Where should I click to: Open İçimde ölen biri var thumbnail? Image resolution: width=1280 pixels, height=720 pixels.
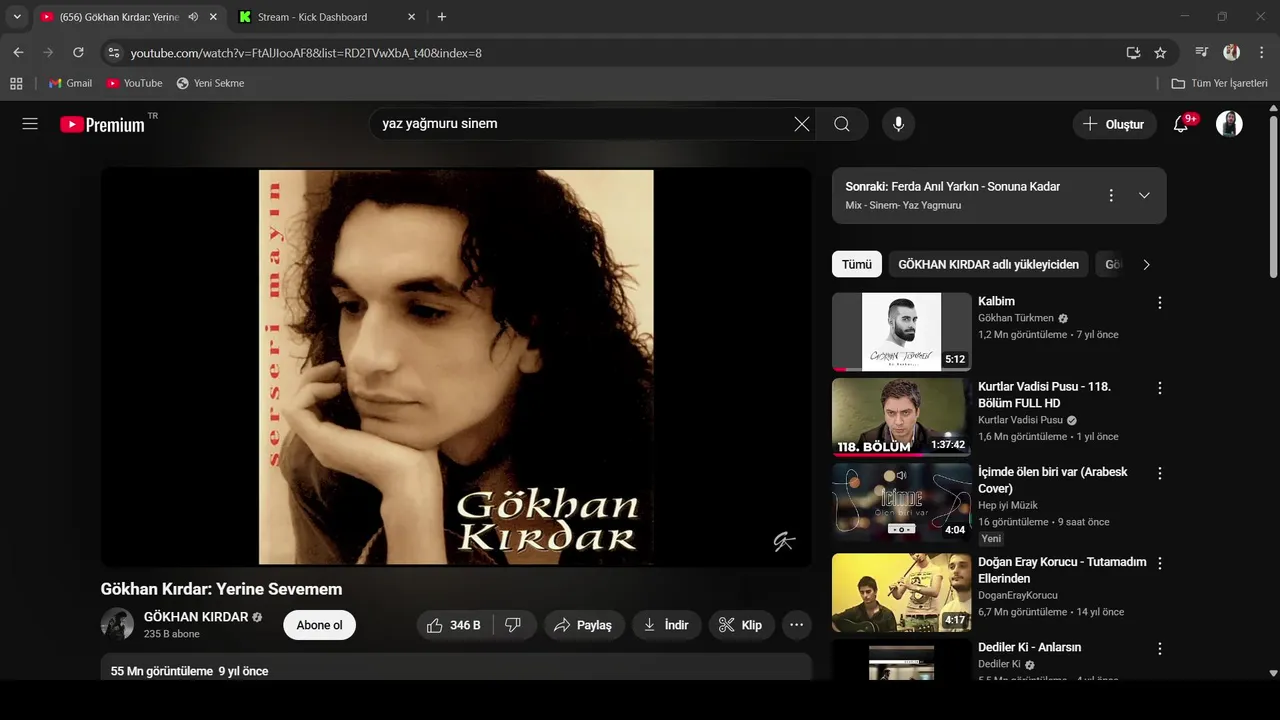point(901,502)
